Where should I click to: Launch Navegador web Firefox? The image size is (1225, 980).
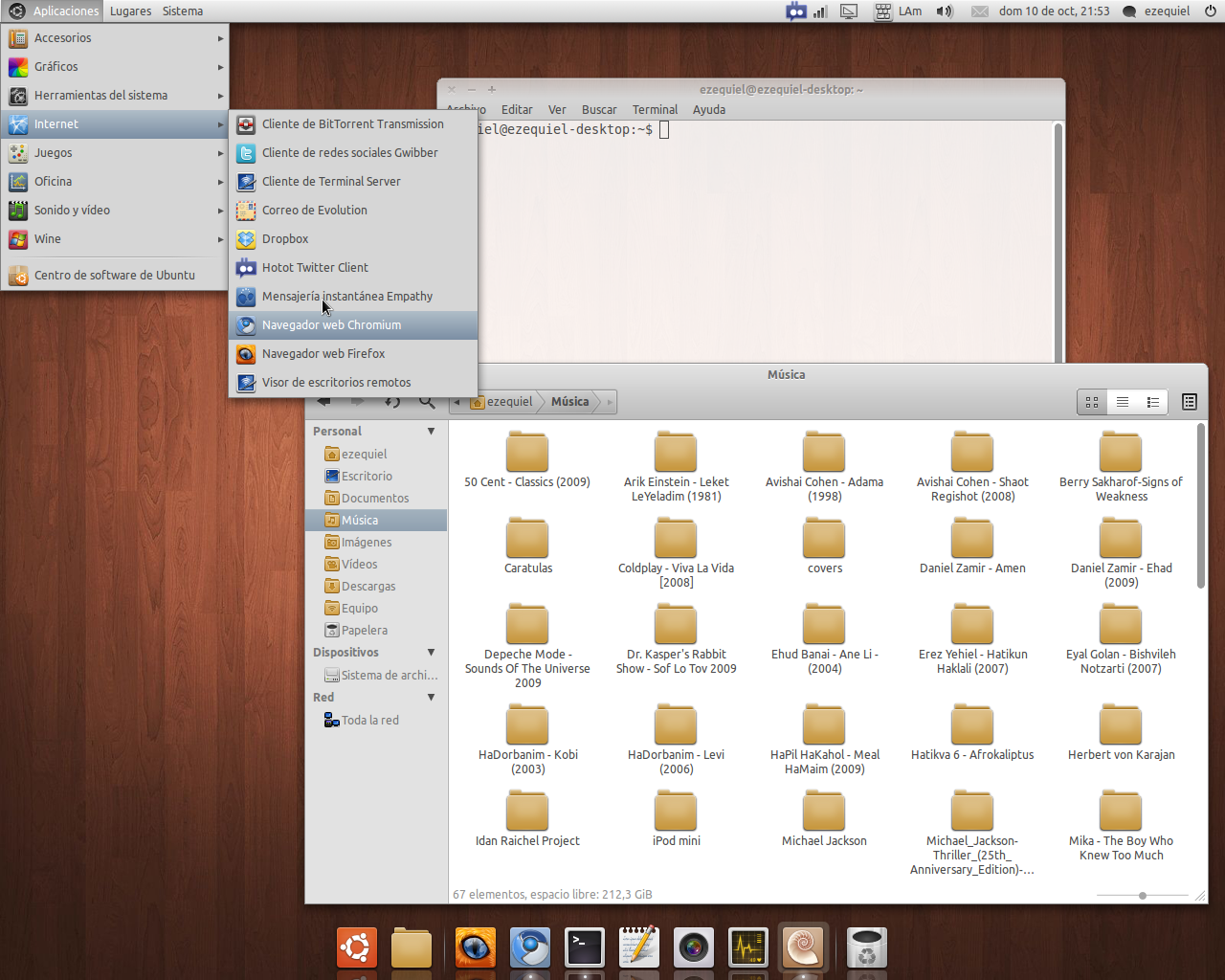pos(352,354)
